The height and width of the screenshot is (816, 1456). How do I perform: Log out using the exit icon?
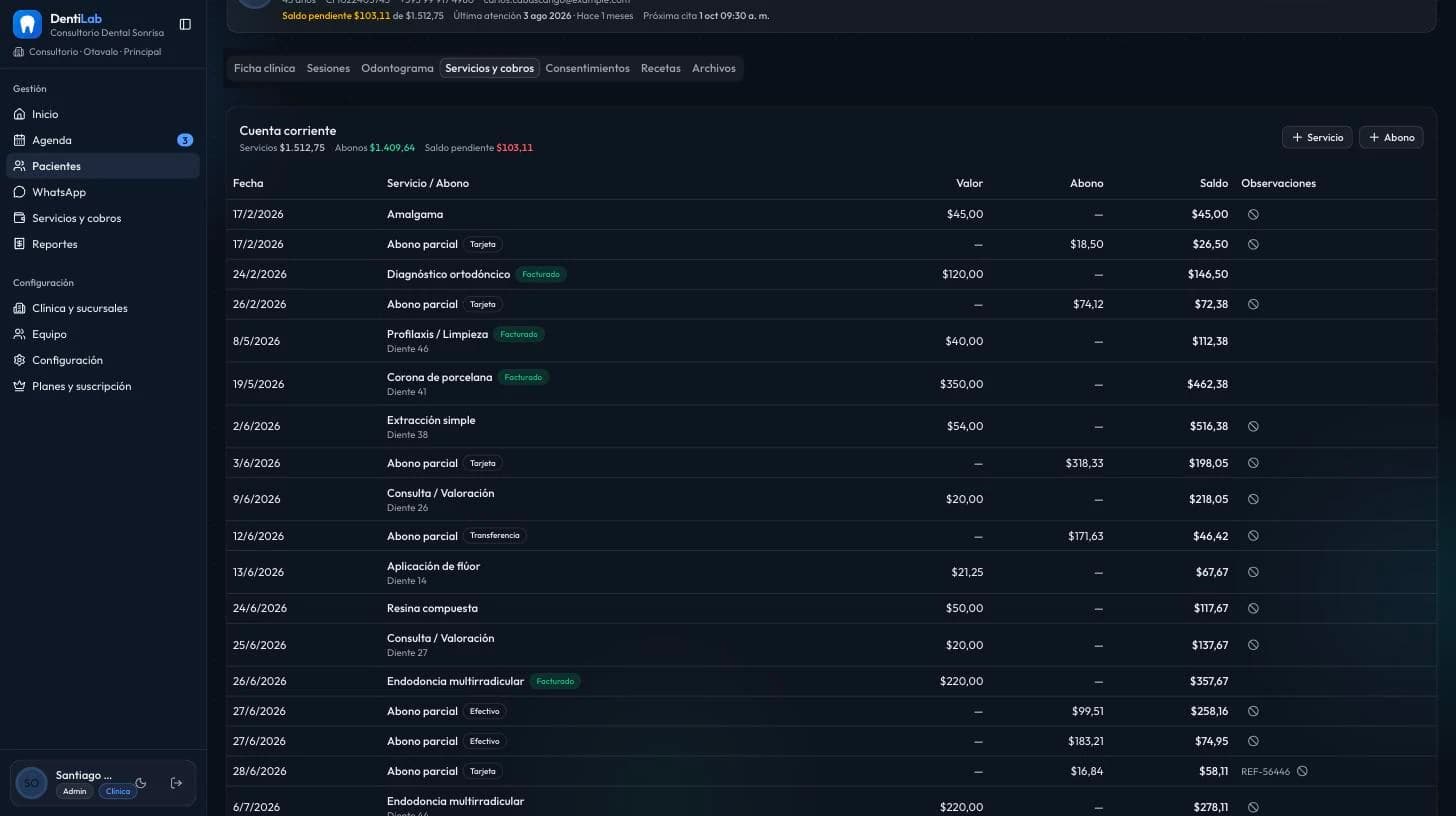click(x=177, y=783)
